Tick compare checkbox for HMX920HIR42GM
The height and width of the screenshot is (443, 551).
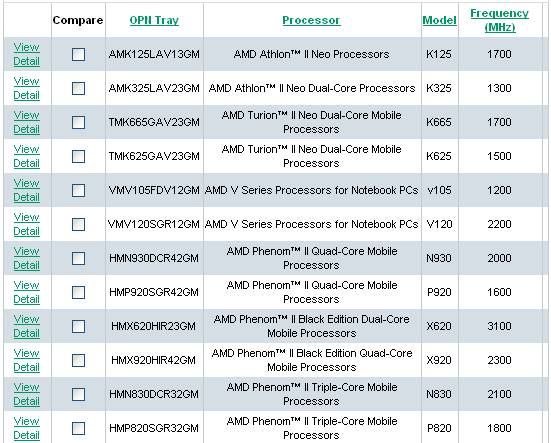(78, 360)
